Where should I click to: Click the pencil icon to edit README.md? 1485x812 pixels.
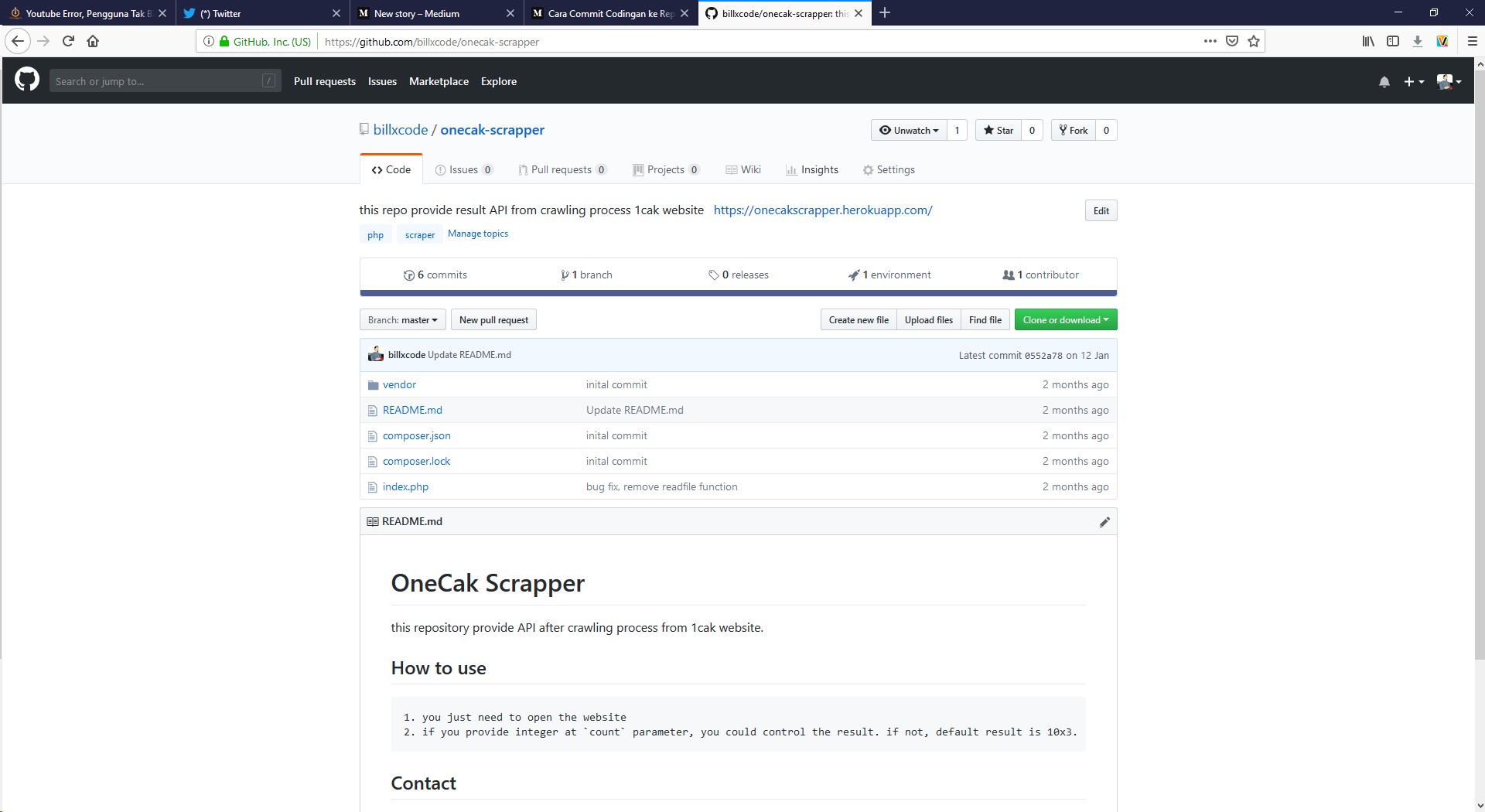pos(1104,522)
